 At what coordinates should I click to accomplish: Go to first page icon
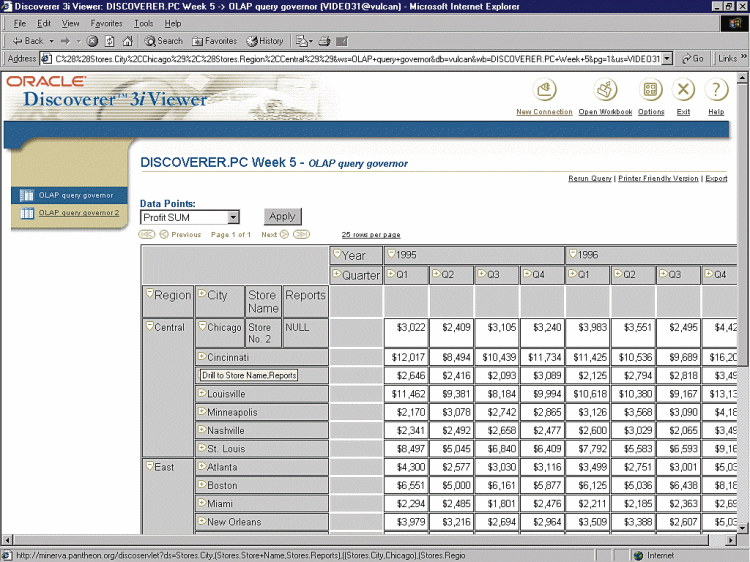(146, 234)
